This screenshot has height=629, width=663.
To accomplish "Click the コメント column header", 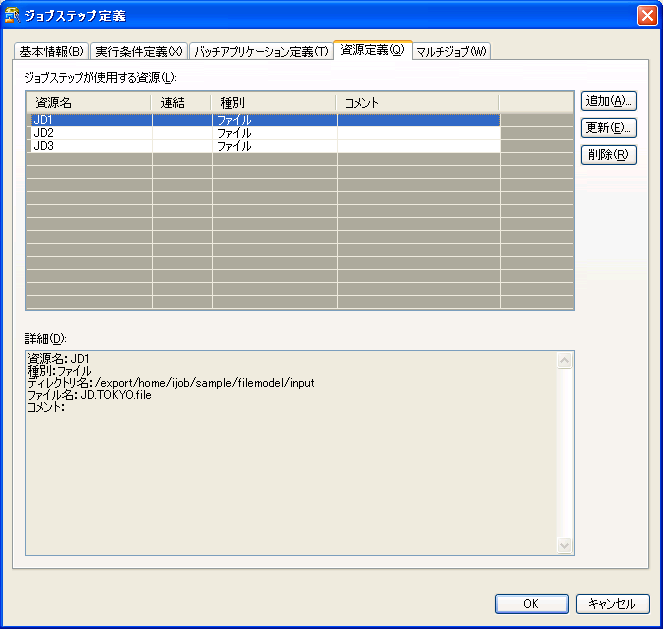I will tap(417, 103).
